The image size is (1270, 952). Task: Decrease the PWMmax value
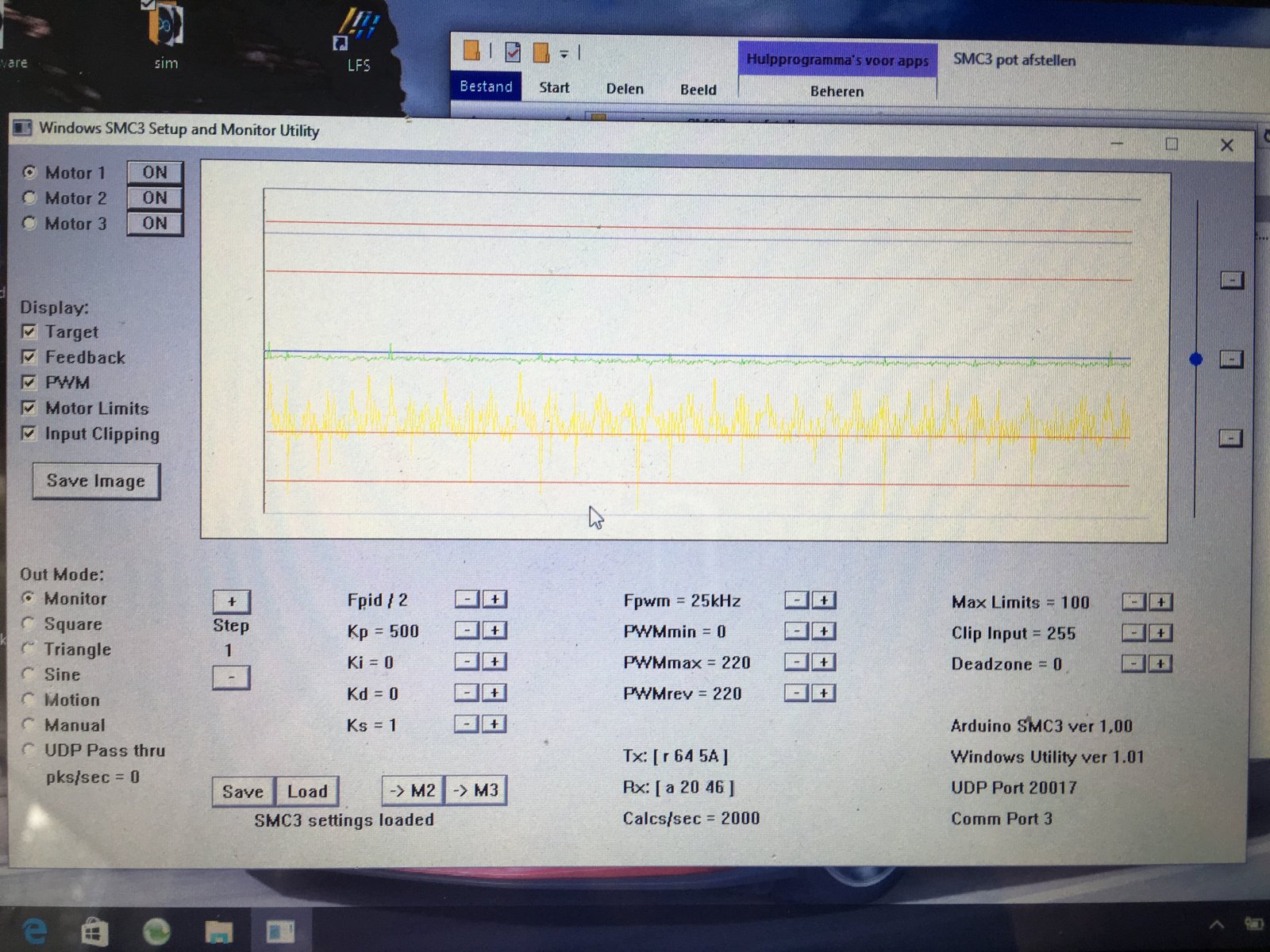click(796, 662)
